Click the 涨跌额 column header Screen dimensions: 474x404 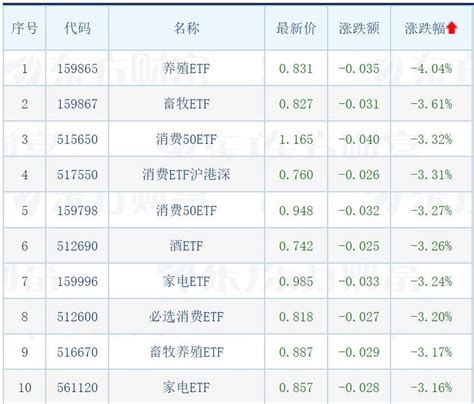point(359,28)
